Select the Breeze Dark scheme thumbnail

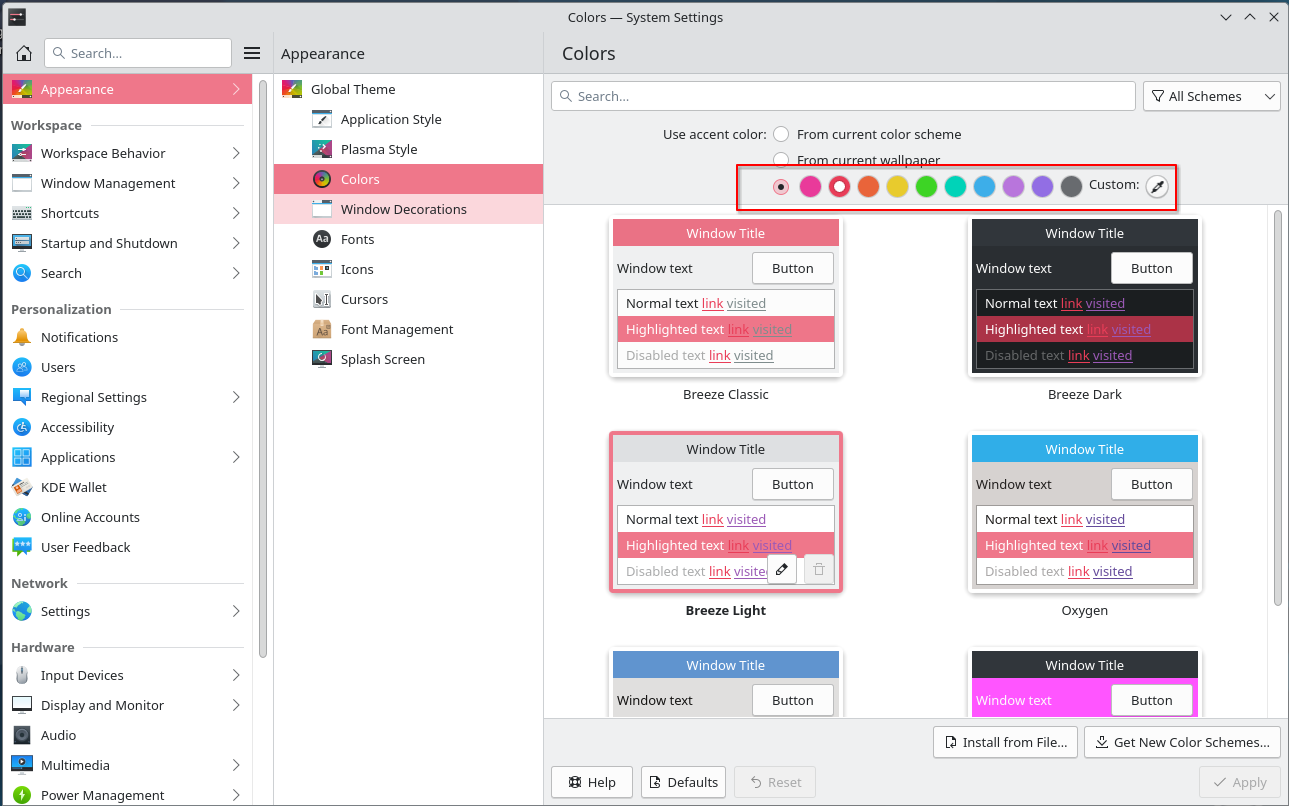1085,297
